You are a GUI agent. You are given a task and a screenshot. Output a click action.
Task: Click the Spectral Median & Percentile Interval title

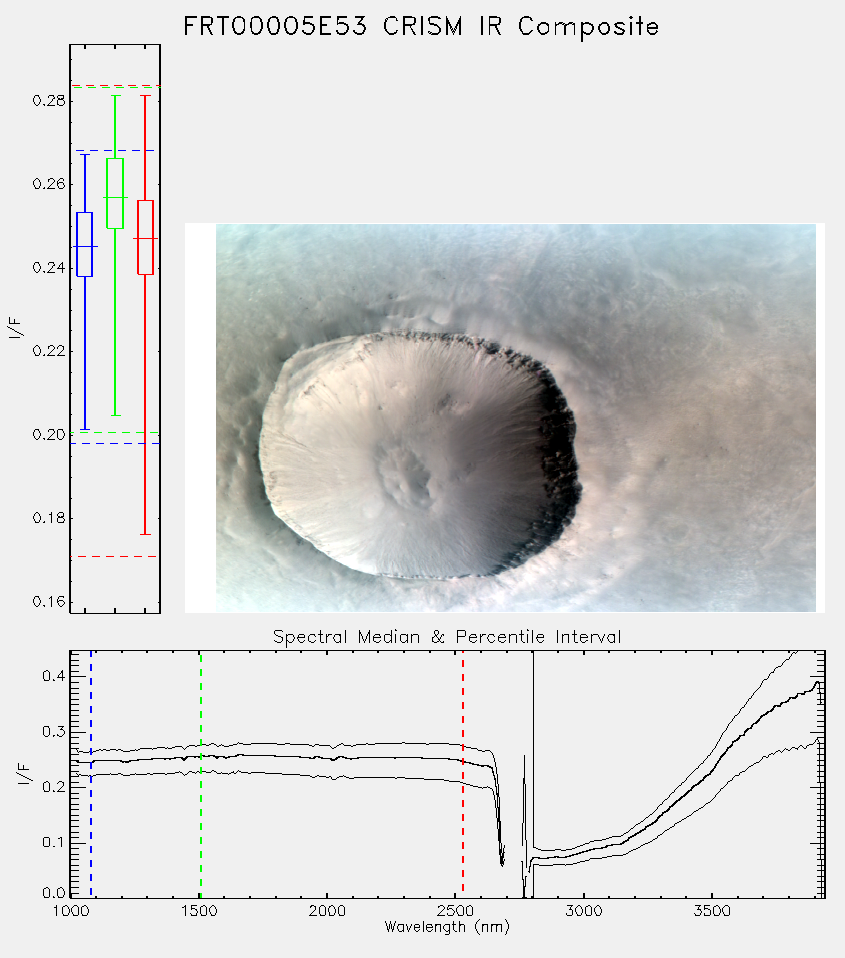pyautogui.click(x=447, y=637)
